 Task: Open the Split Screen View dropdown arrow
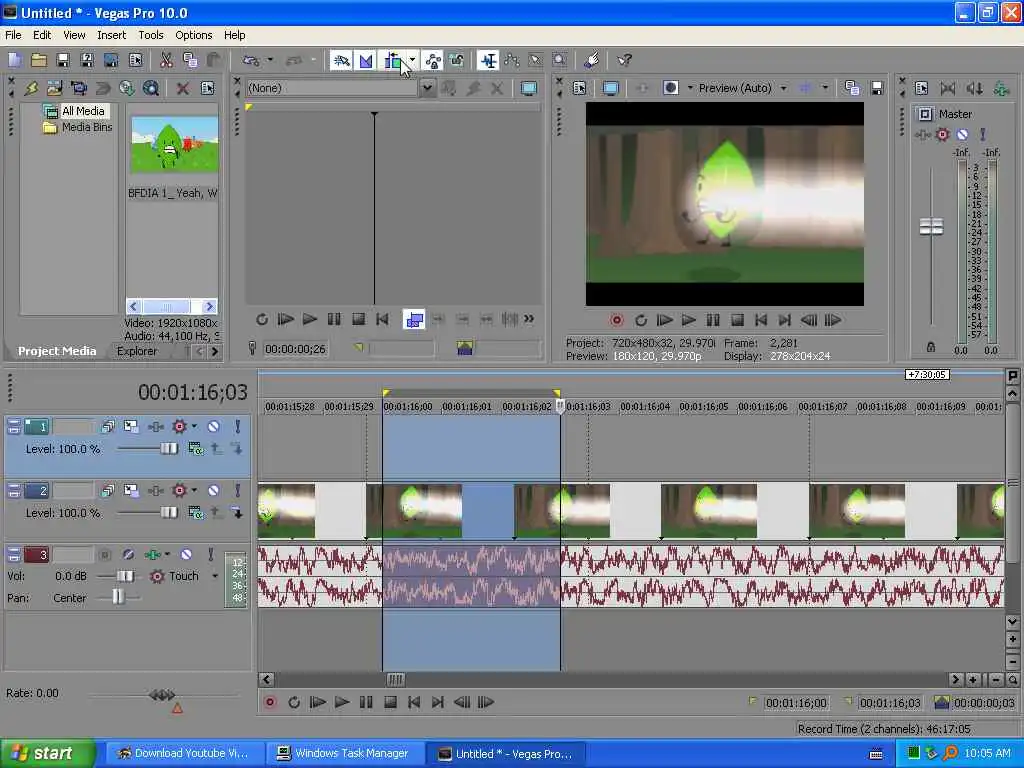(690, 88)
